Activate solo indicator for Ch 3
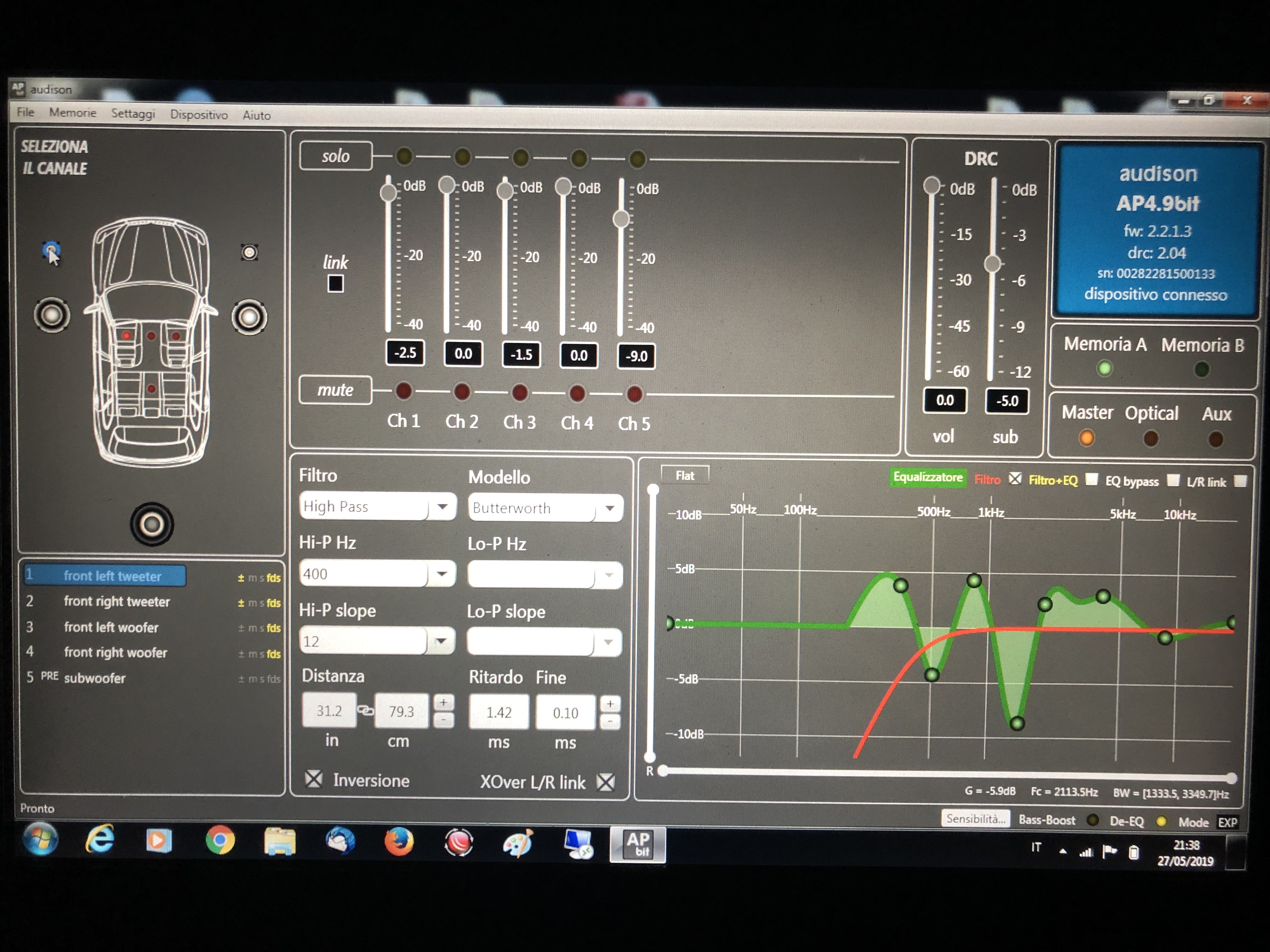The height and width of the screenshot is (952, 1270). point(521,157)
